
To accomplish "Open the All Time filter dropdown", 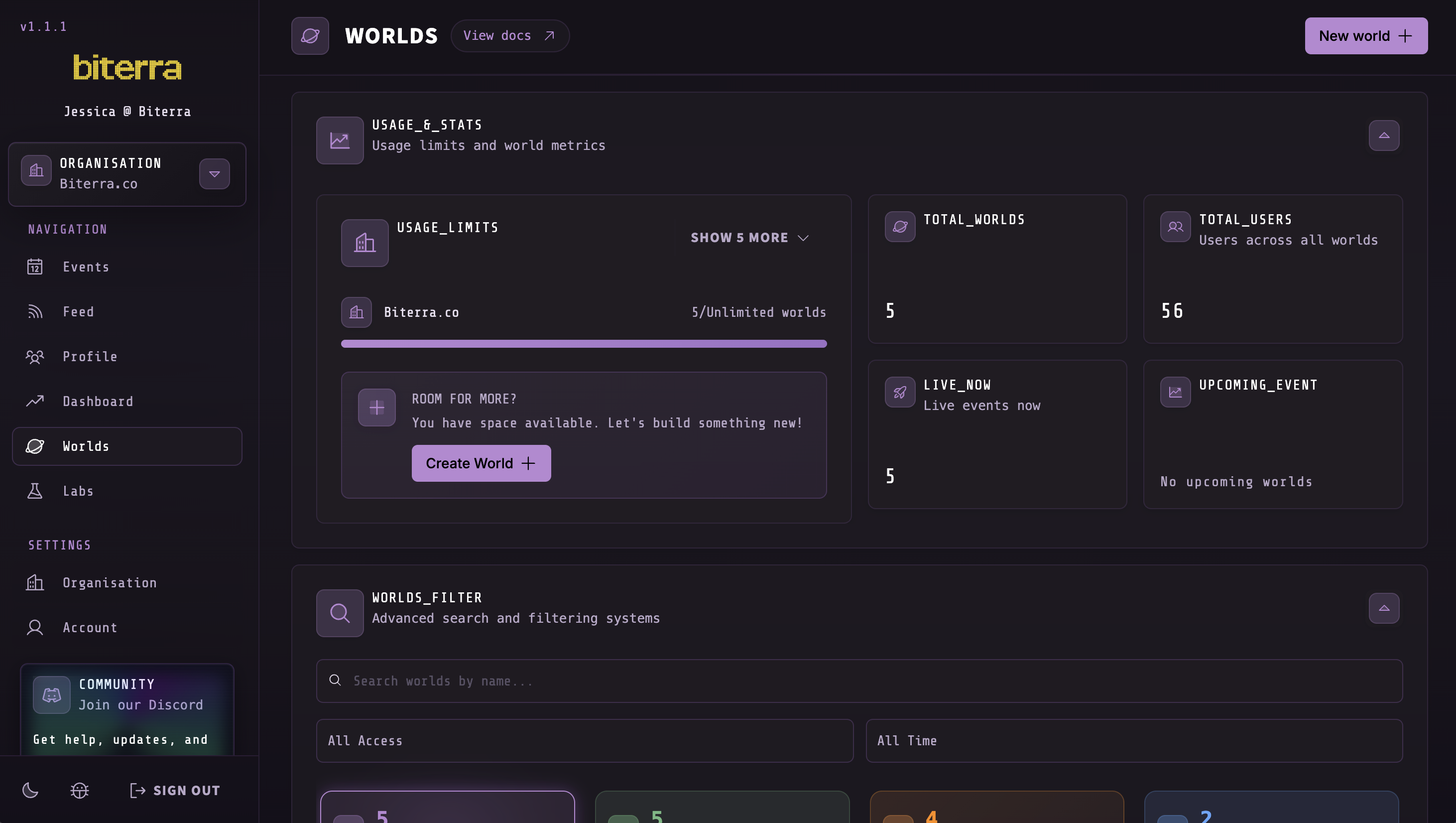I will tap(1134, 740).
